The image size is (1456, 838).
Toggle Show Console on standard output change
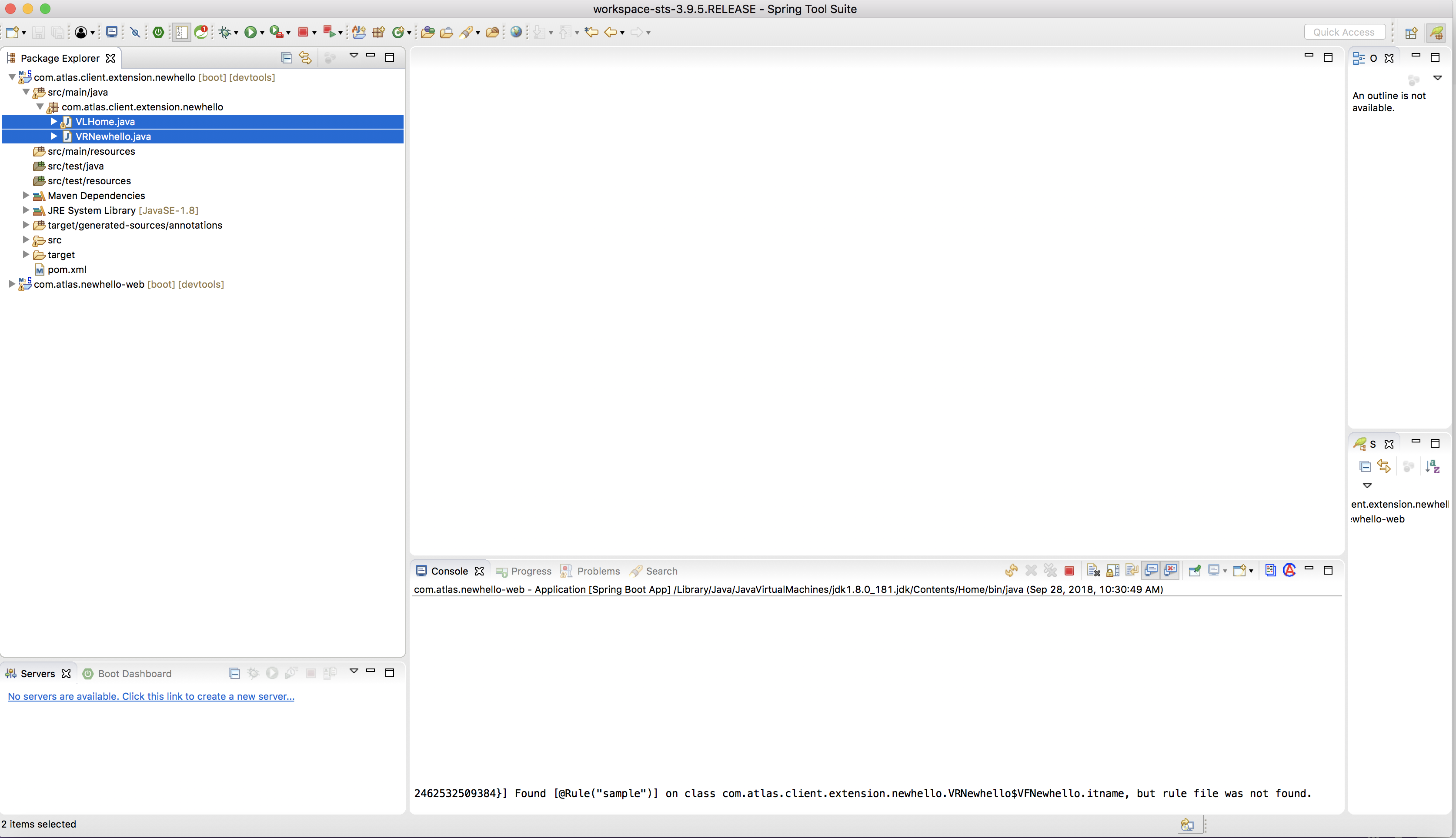[1151, 571]
